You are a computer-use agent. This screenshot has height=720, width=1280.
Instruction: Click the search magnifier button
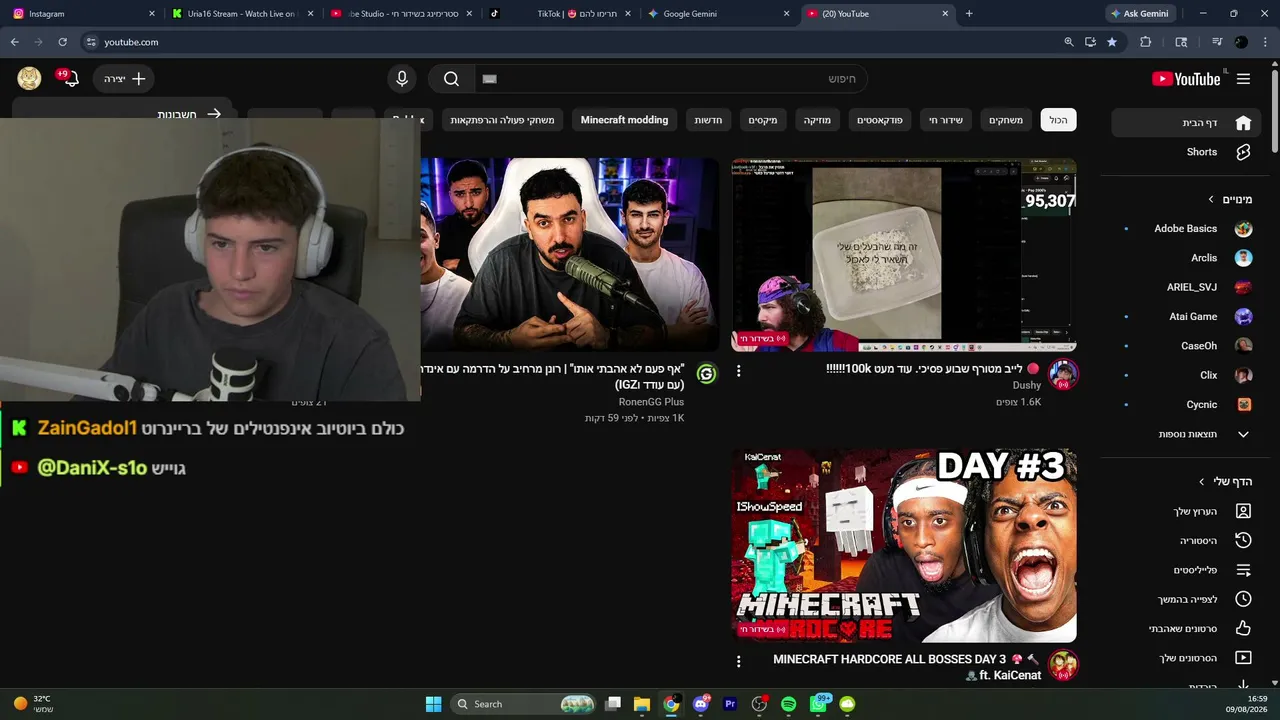[x=451, y=79]
